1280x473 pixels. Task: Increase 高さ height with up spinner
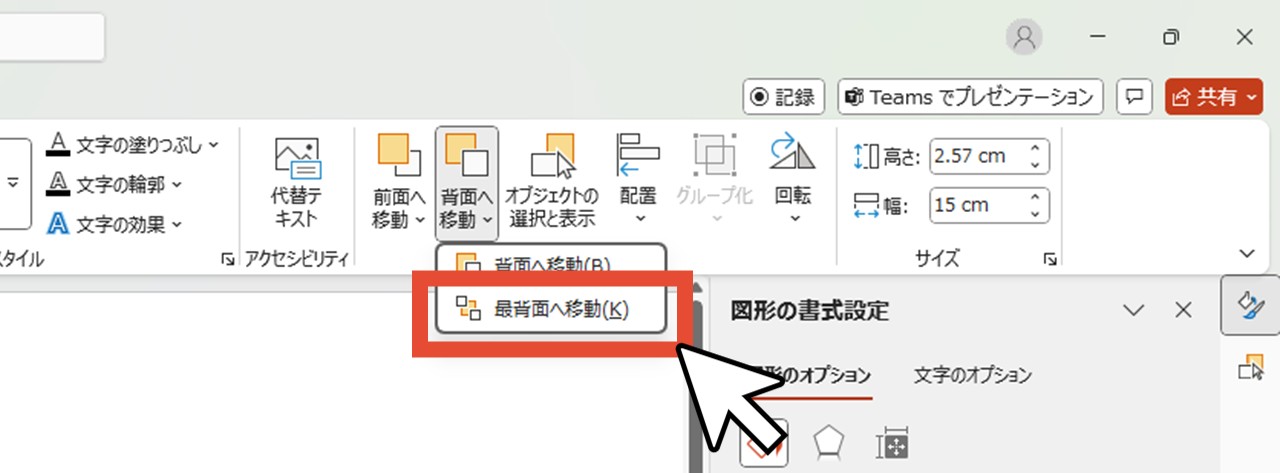(x=1037, y=148)
